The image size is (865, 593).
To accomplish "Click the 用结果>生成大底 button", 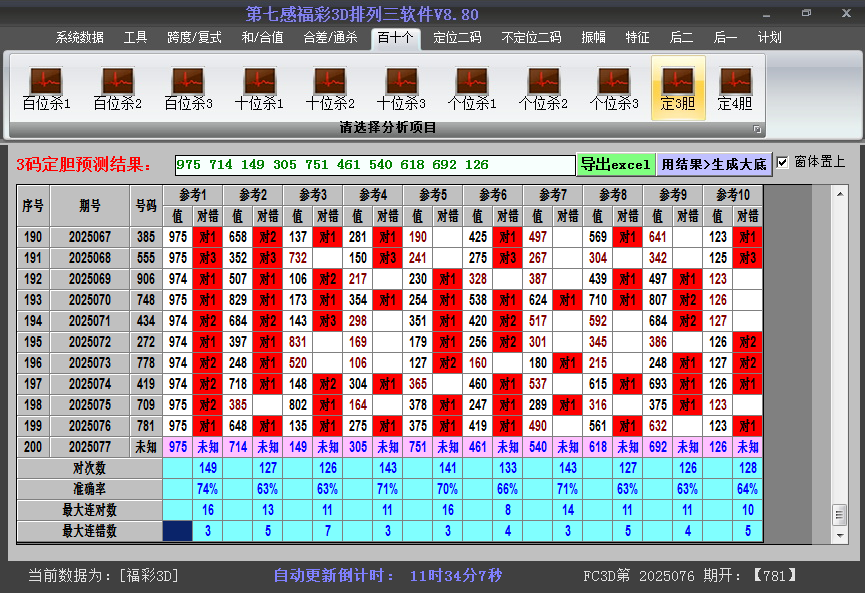I will click(714, 164).
